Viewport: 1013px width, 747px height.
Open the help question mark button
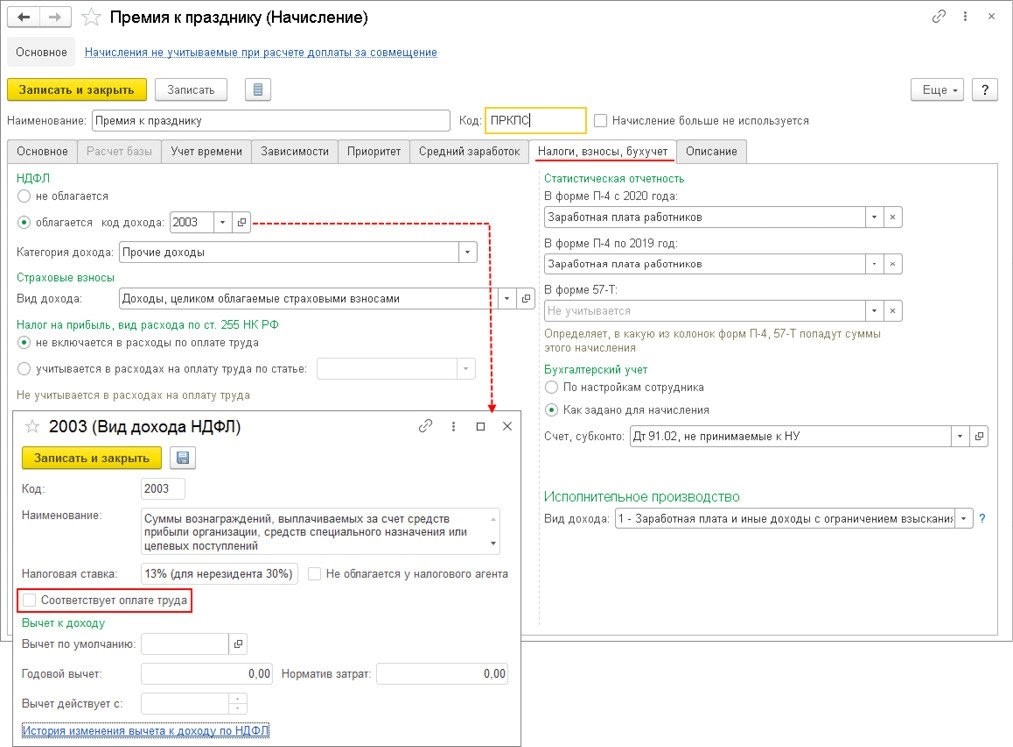(985, 90)
